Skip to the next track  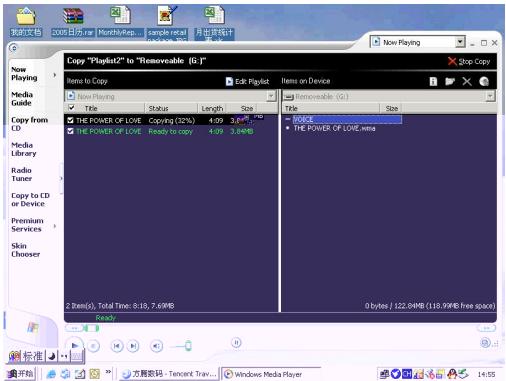pos(133,346)
